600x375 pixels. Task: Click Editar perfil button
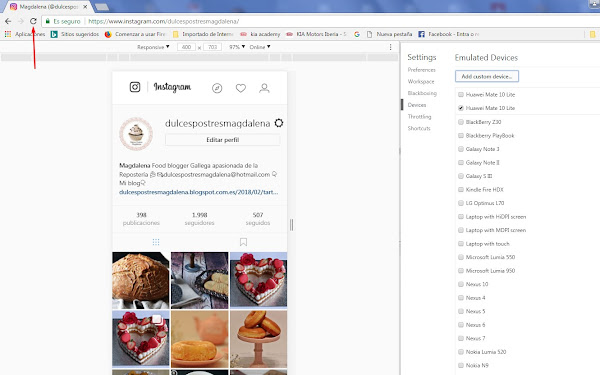(223, 140)
